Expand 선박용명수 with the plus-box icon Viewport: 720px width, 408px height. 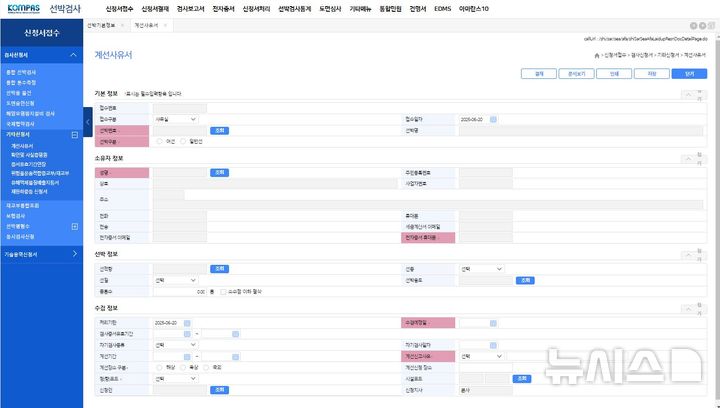pyautogui.click(x=74, y=226)
